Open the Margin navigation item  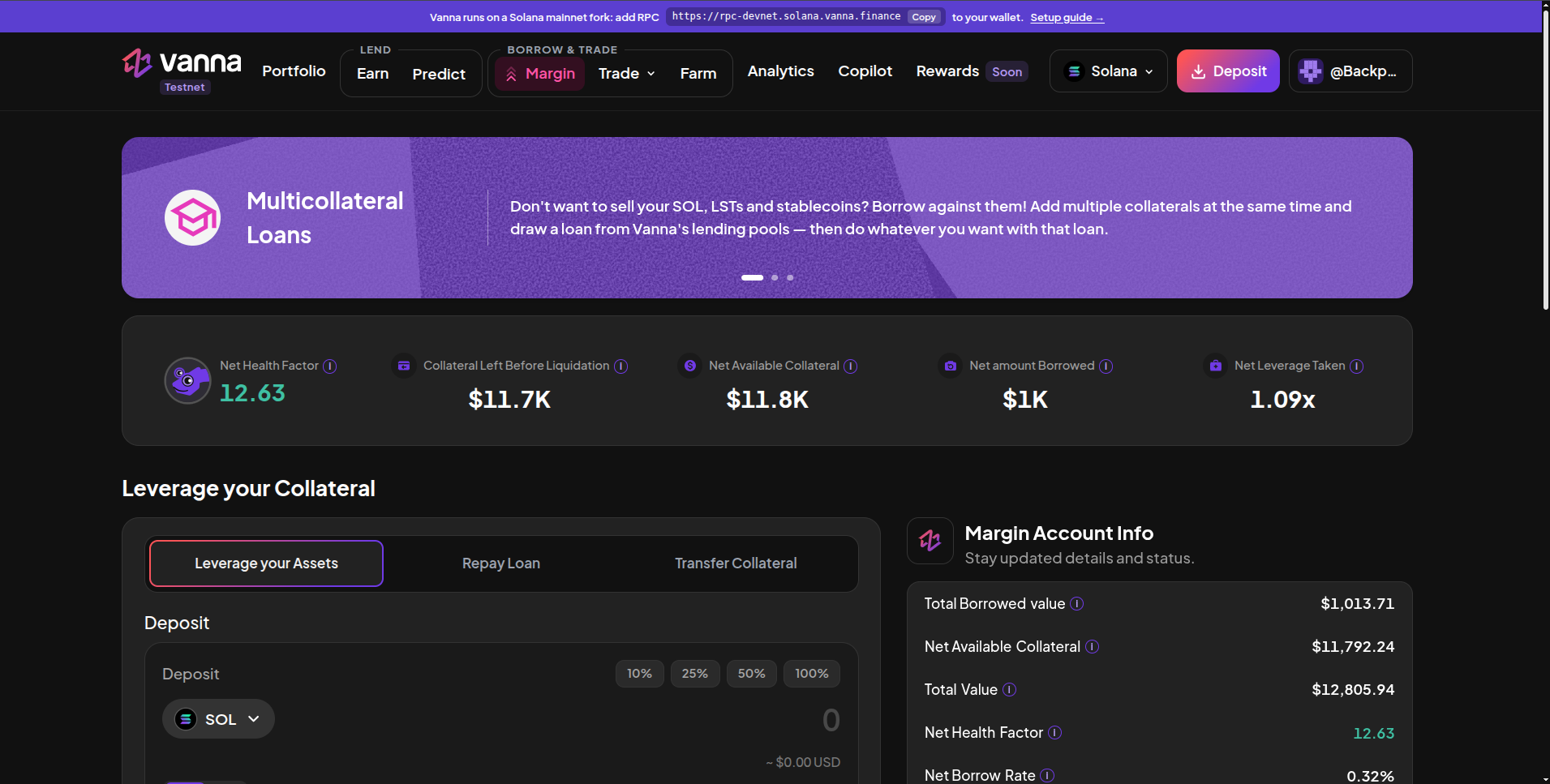pyautogui.click(x=540, y=74)
